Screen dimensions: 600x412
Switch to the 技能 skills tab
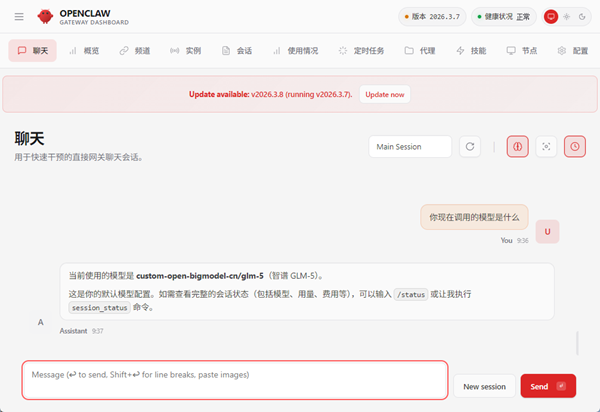coord(472,50)
